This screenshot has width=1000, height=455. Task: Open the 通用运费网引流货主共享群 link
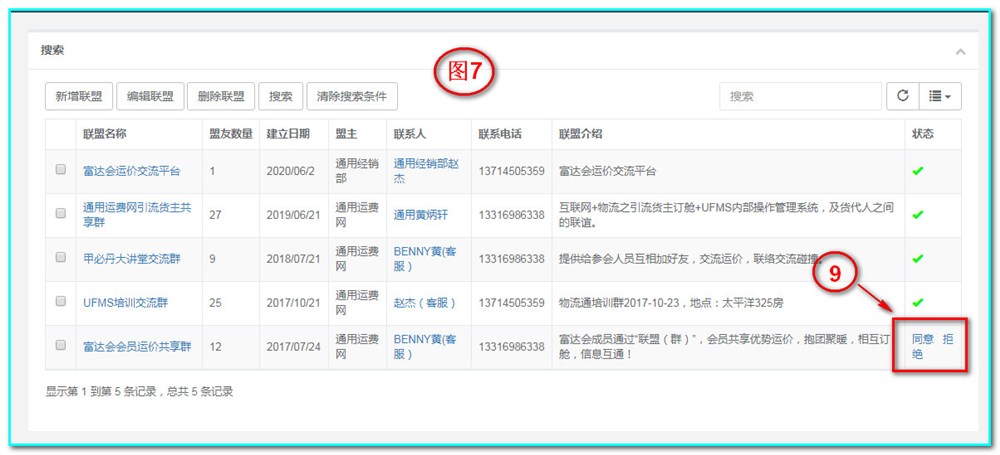(x=137, y=215)
